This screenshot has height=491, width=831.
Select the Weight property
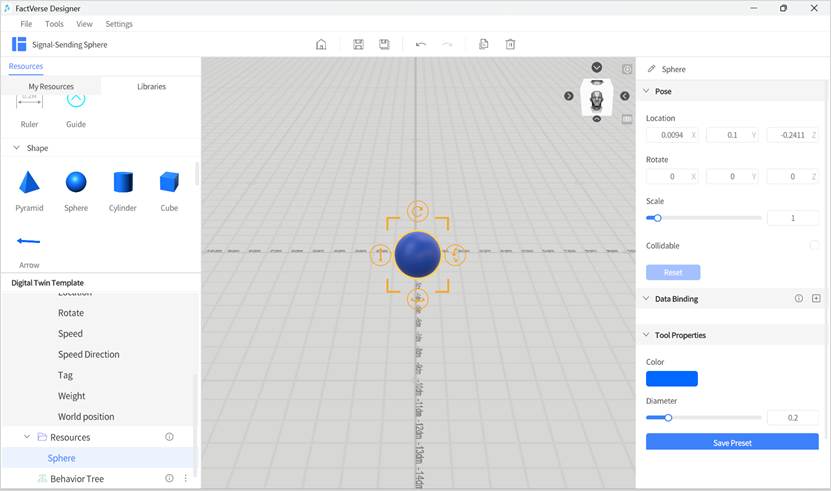click(72, 396)
